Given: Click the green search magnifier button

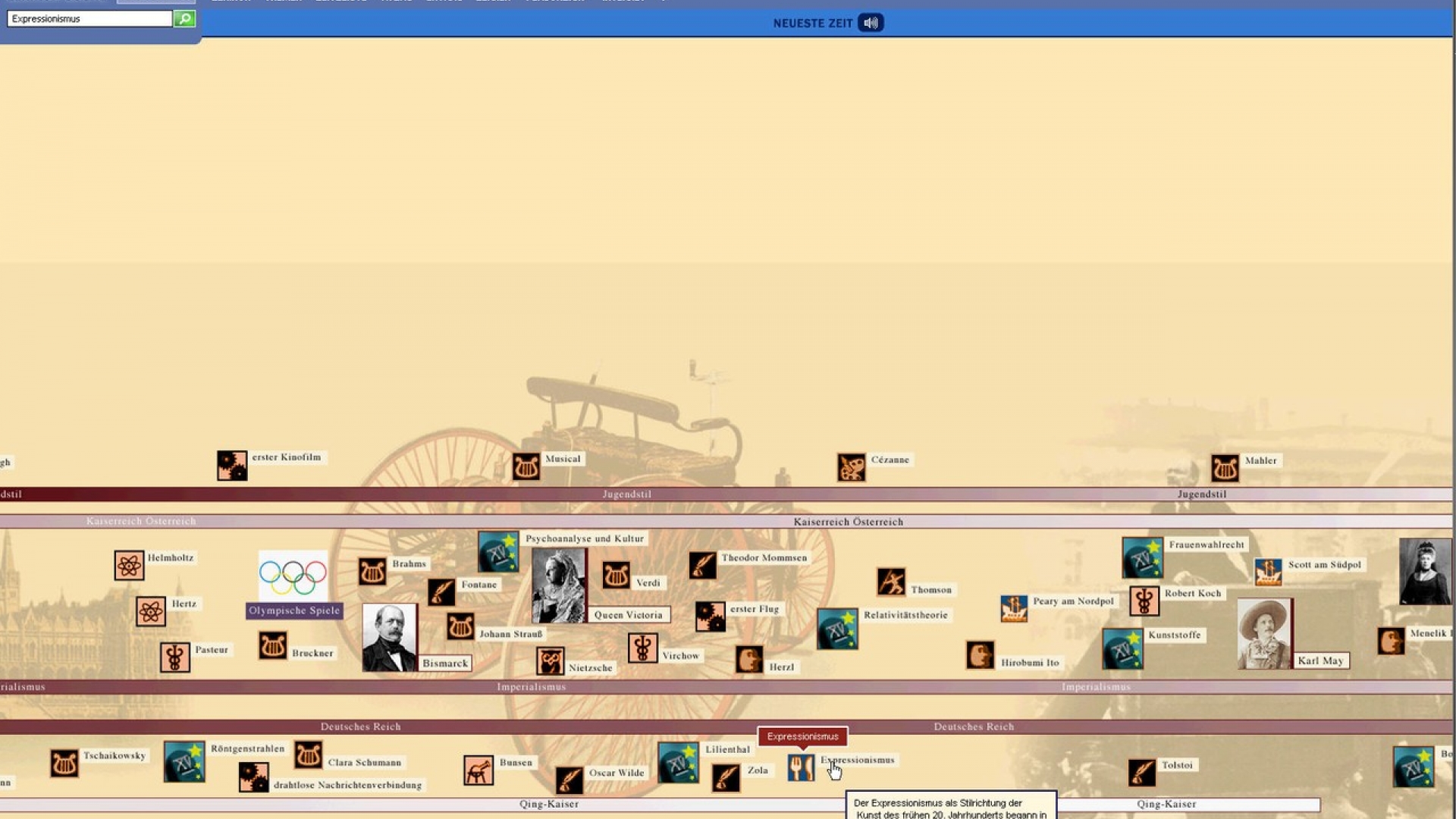Looking at the screenshot, I should coord(184,18).
